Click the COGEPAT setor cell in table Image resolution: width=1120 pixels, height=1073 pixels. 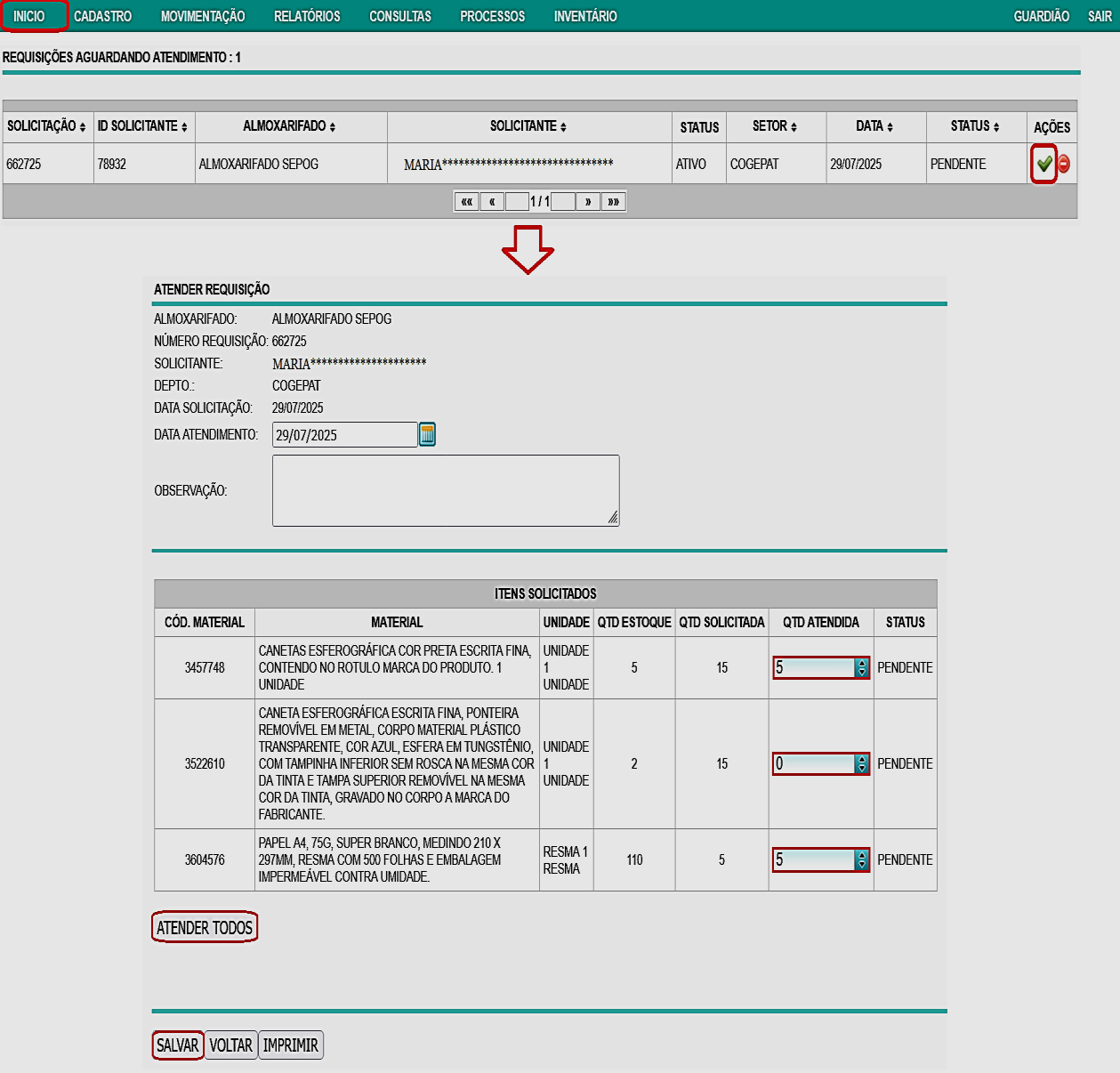(777, 164)
